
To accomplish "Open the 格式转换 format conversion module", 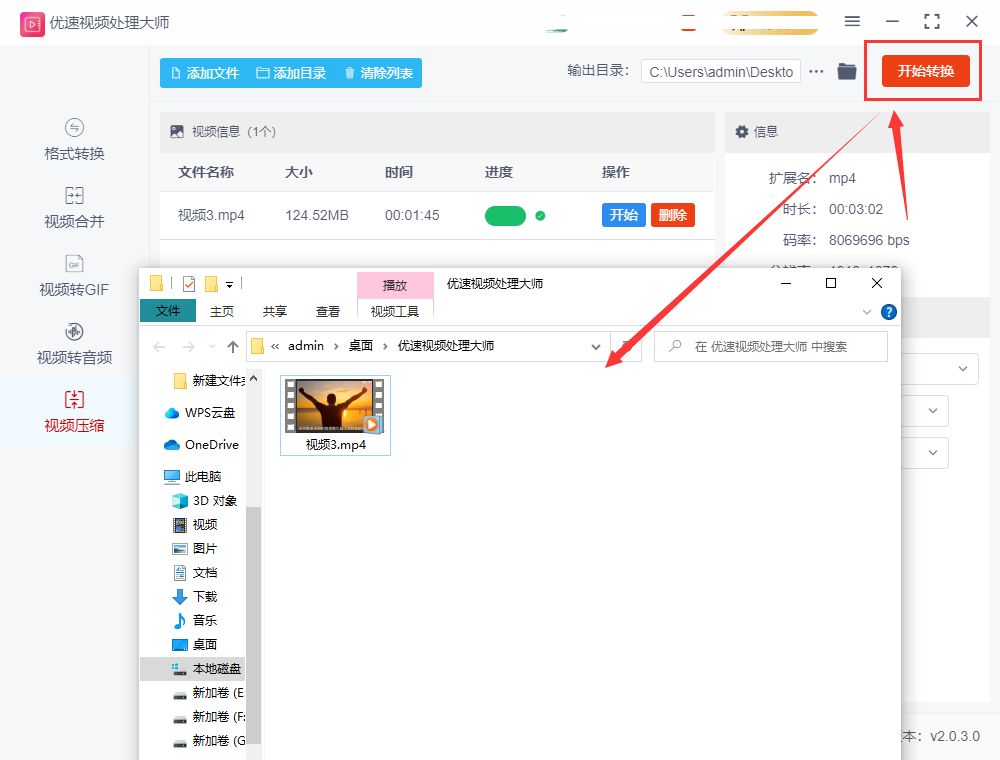I will click(74, 140).
